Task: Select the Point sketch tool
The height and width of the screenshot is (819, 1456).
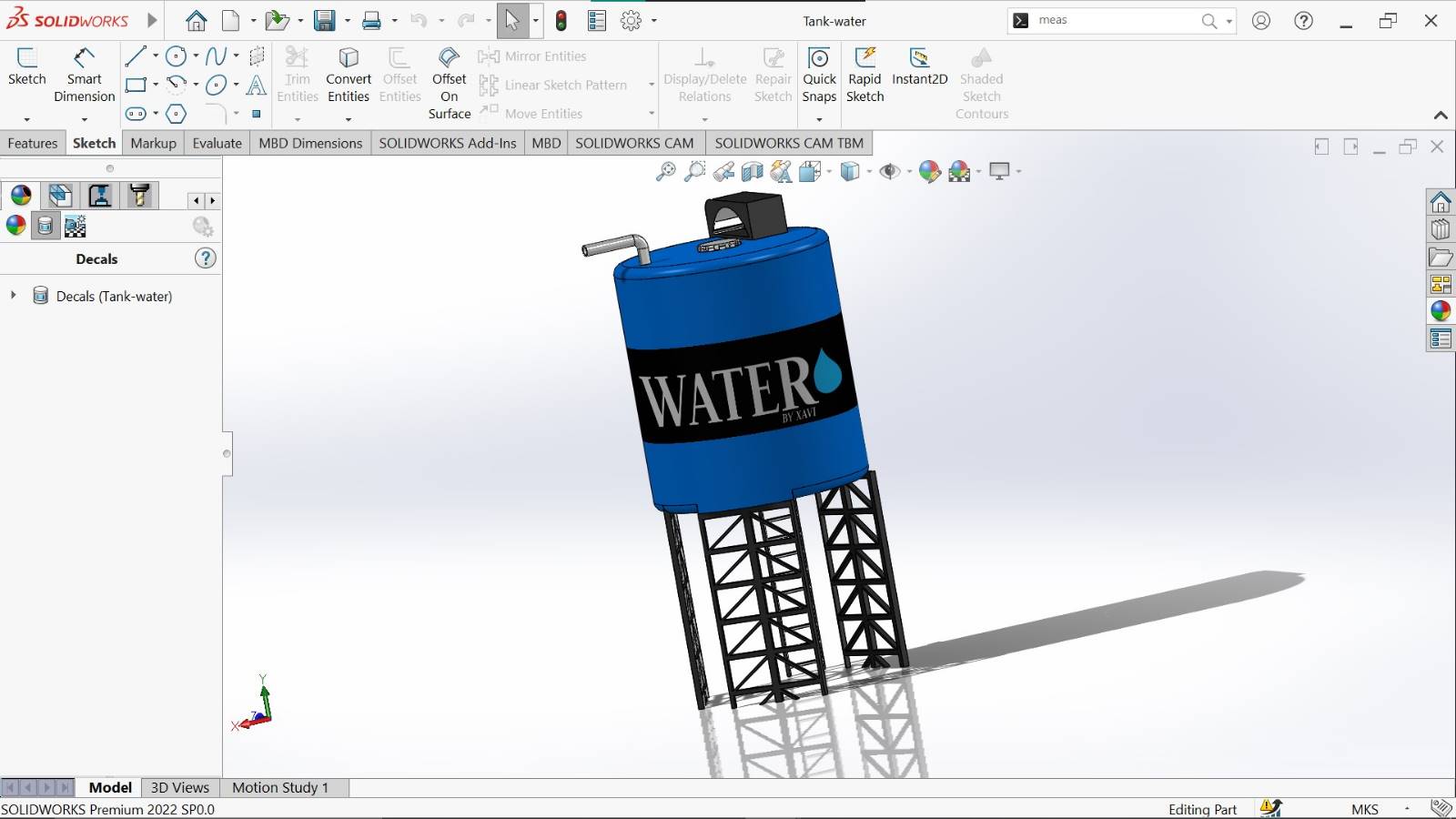Action: click(x=257, y=114)
